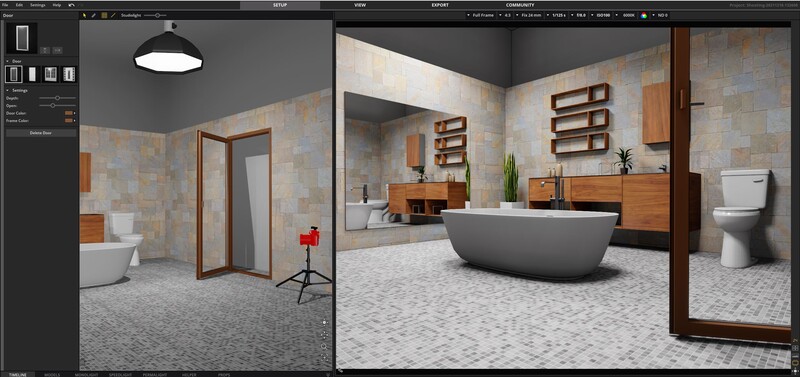Select the pointer selection tool
This screenshot has height=377, width=800.
85,15
